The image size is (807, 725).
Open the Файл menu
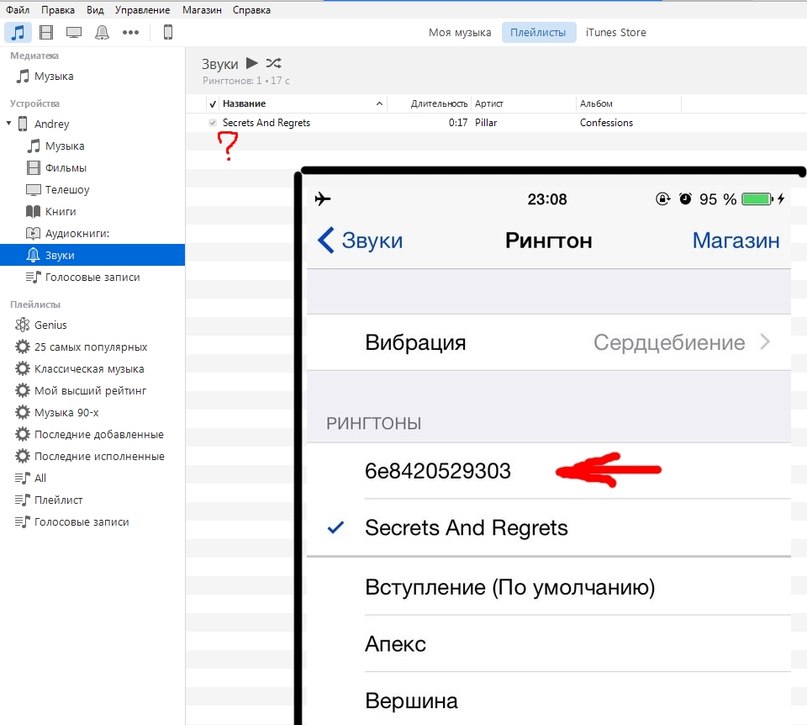(x=17, y=10)
